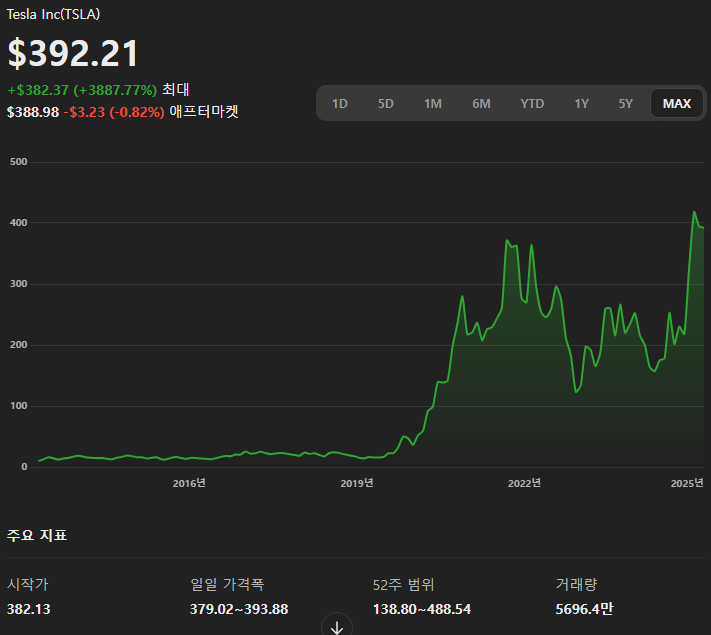This screenshot has width=711, height=635.
Task: Click the 시작가 label
Action: pyautogui.click(x=27, y=584)
